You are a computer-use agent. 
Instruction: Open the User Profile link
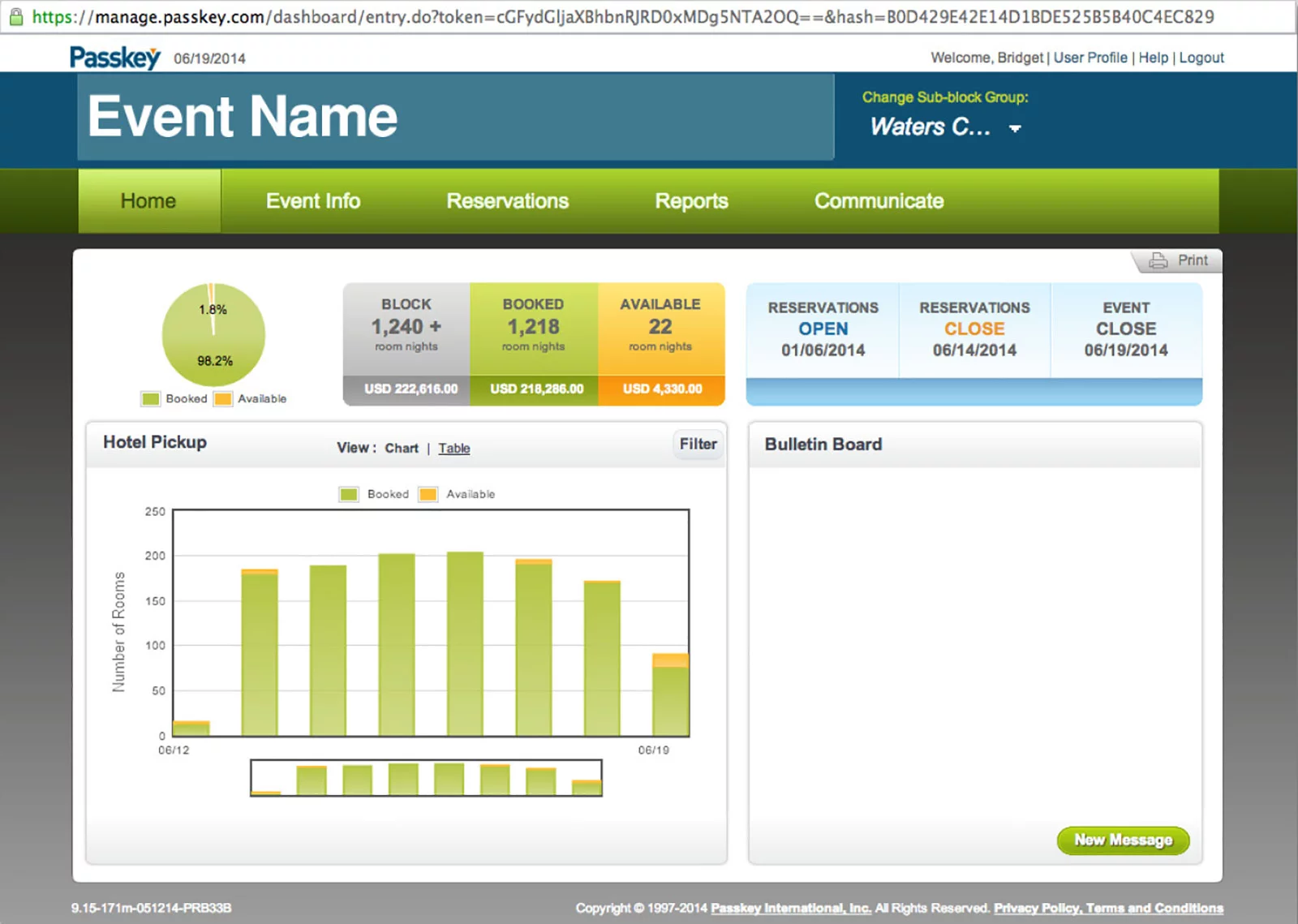click(1090, 57)
